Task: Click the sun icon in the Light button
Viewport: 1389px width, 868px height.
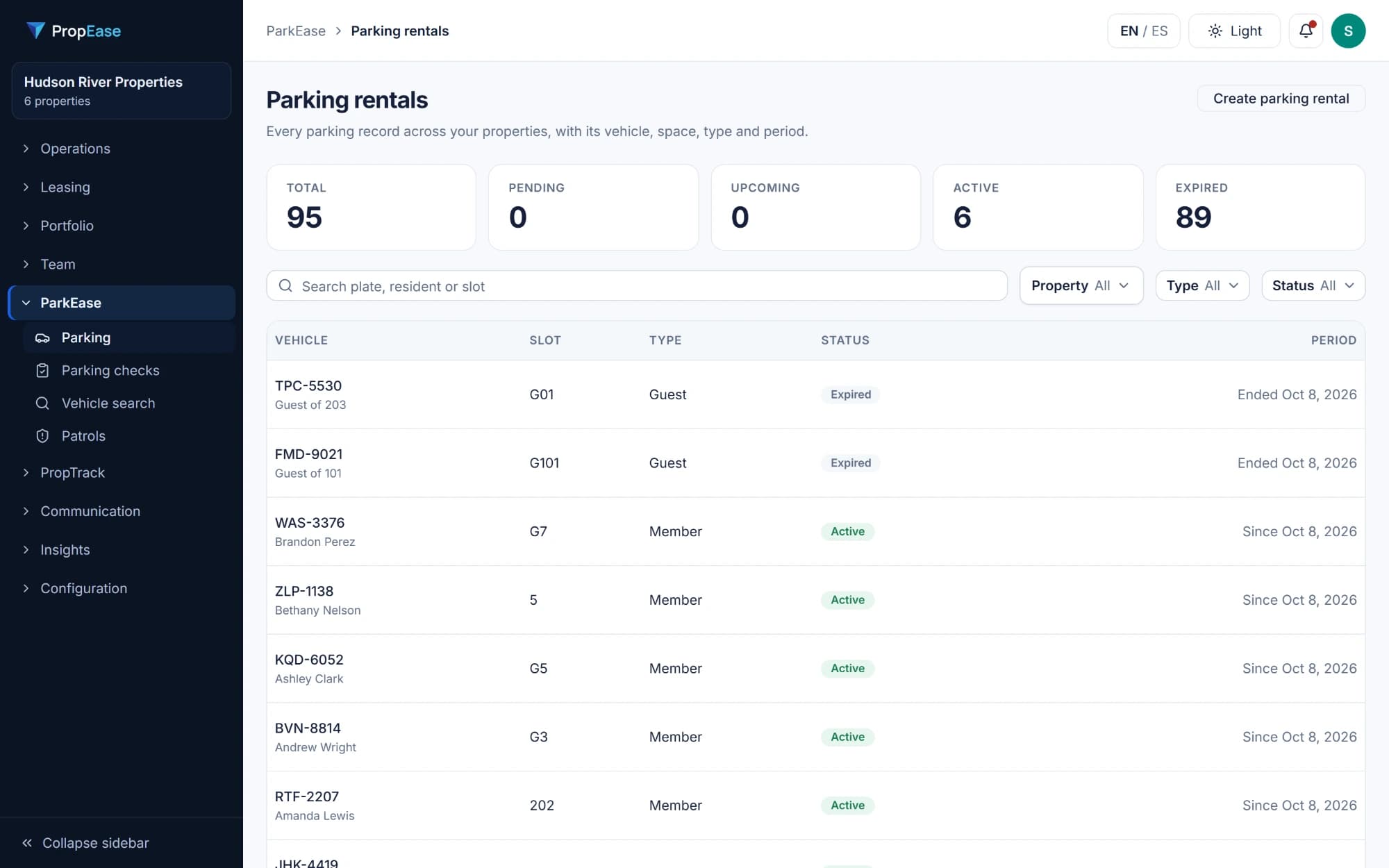Action: (x=1215, y=31)
